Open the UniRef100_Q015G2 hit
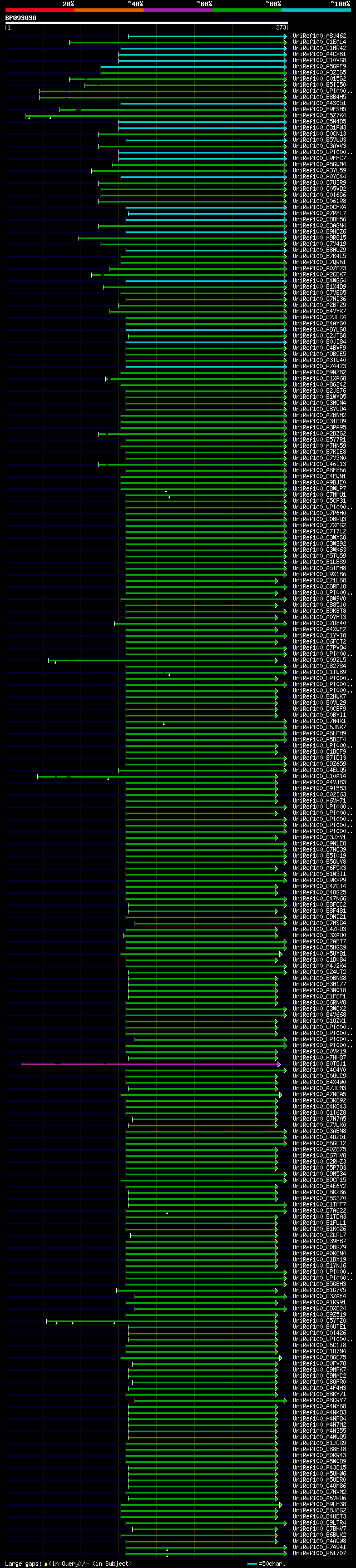 pyautogui.click(x=319, y=78)
